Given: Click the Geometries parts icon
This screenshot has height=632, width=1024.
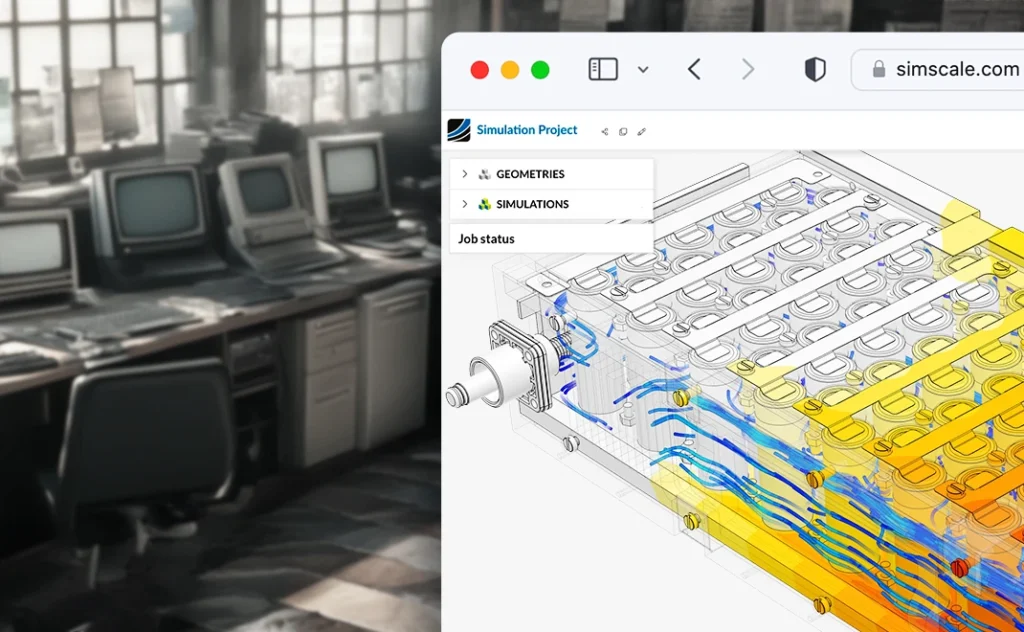Looking at the screenshot, I should [484, 174].
